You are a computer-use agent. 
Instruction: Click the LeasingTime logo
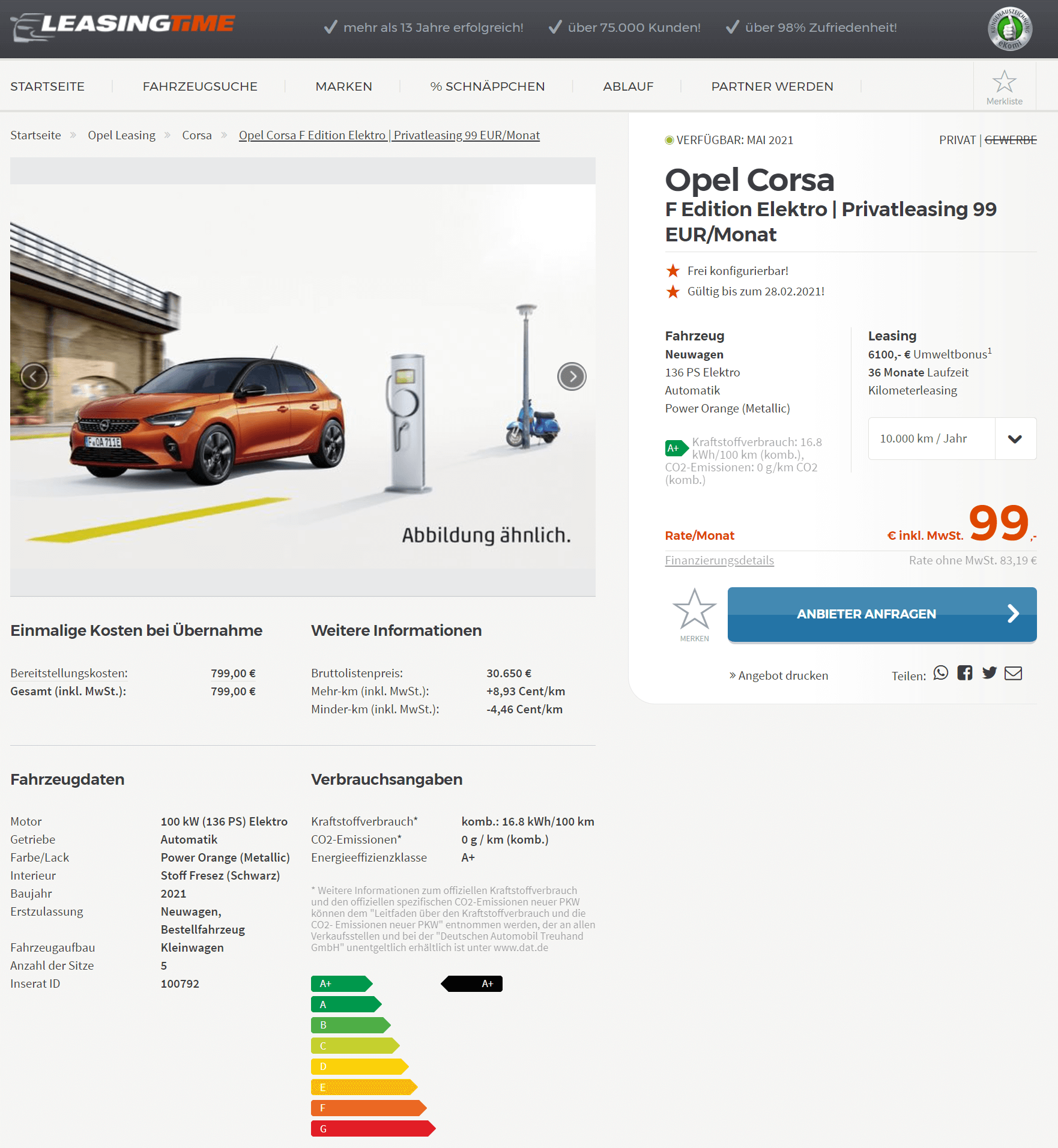[123, 27]
